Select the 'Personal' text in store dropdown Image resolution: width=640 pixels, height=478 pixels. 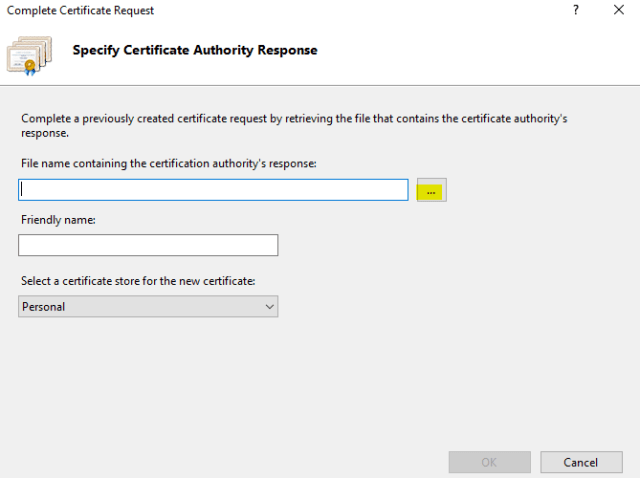pos(44,307)
